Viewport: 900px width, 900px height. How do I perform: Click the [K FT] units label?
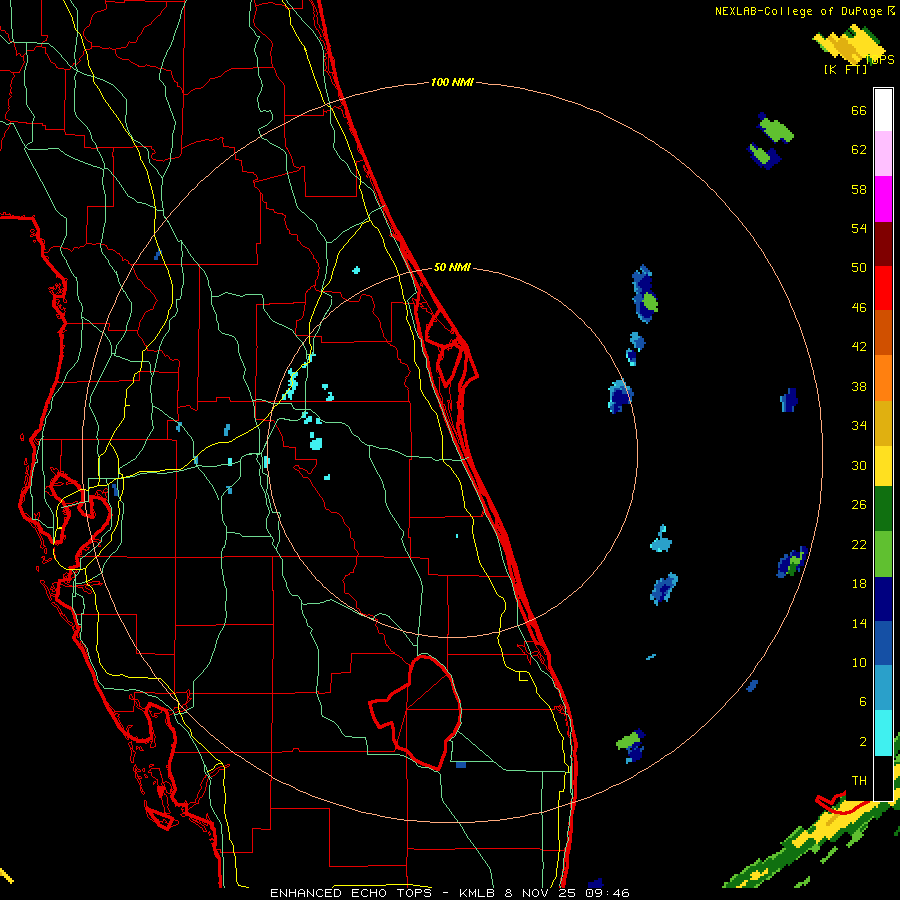(x=845, y=69)
